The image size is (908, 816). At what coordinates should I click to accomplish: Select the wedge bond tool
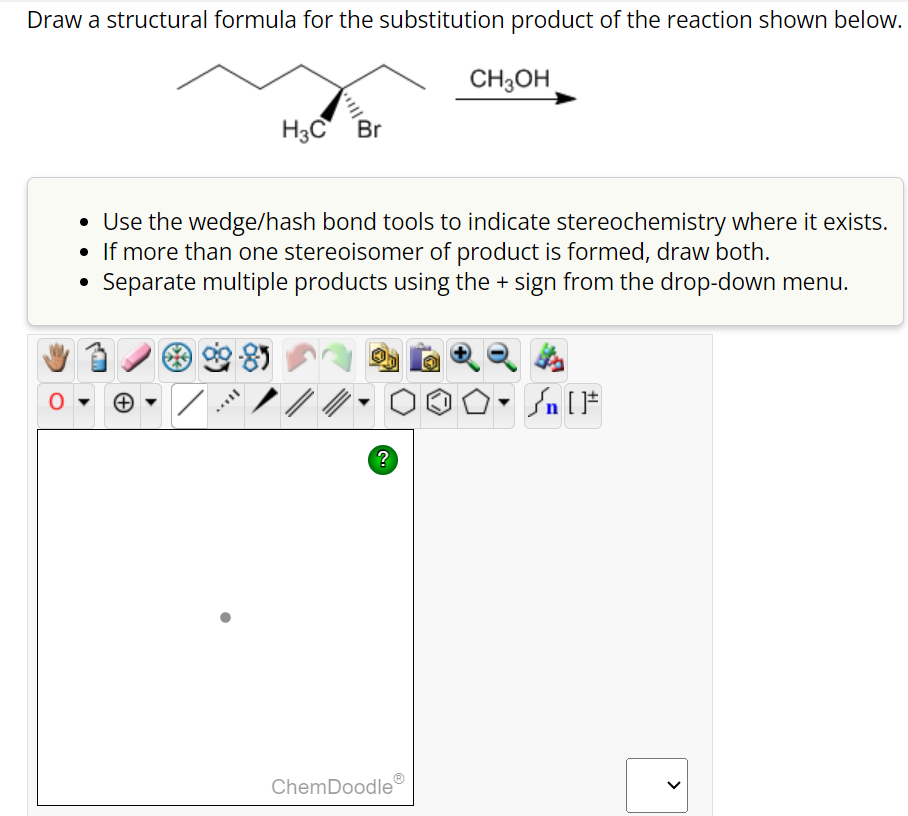click(263, 405)
